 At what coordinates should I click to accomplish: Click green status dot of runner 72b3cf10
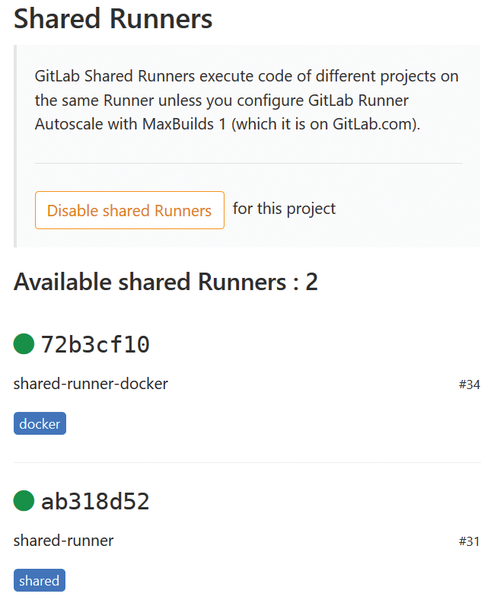pyautogui.click(x=24, y=344)
